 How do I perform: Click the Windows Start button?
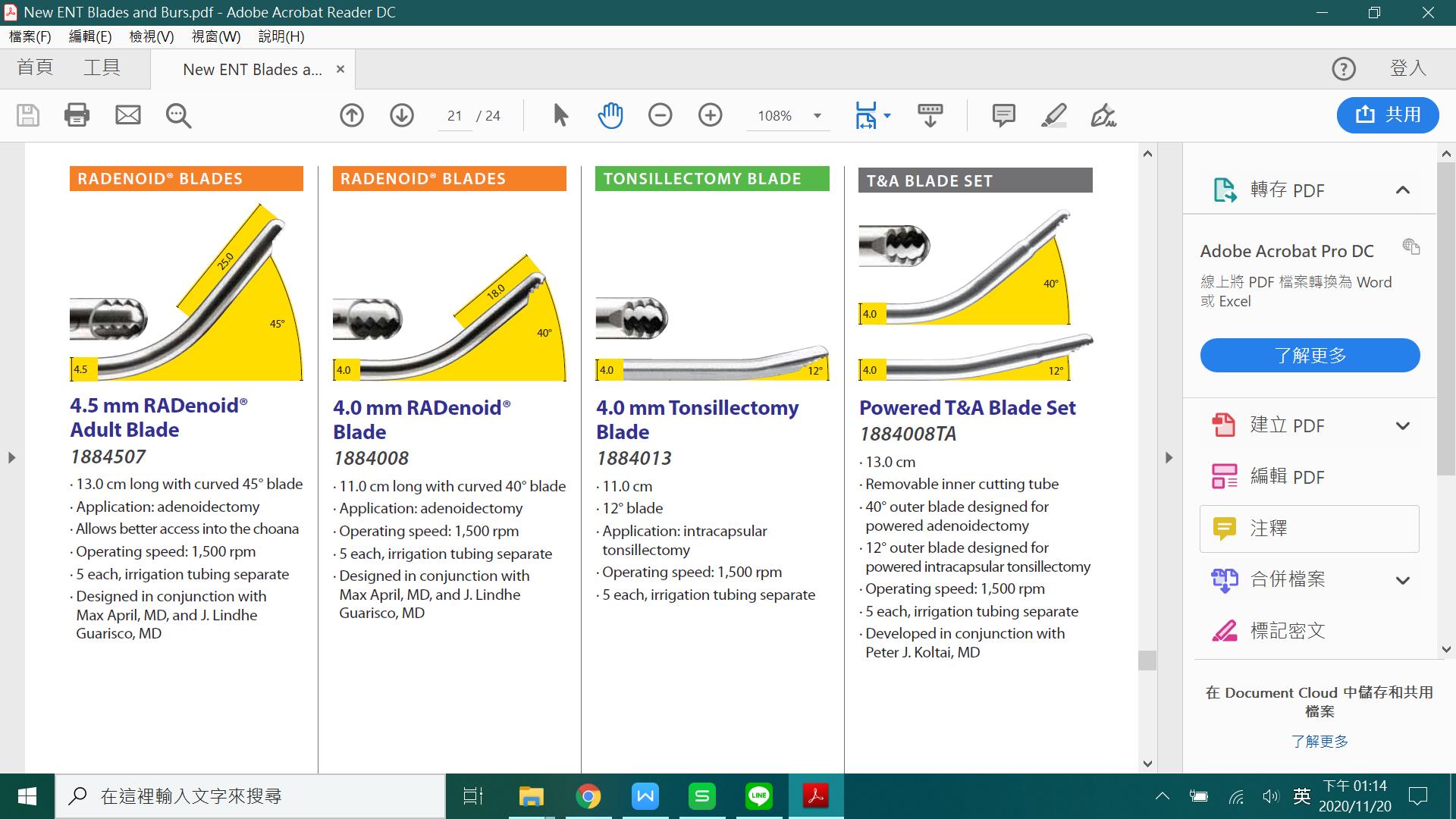click(27, 796)
